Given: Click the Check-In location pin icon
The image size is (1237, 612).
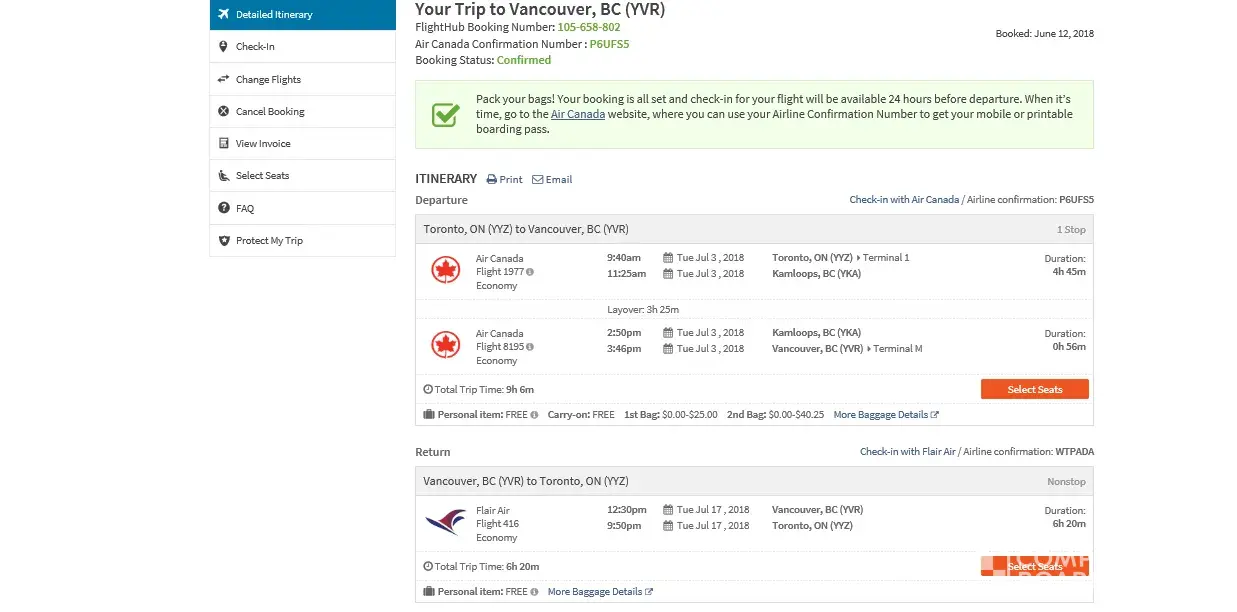Looking at the screenshot, I should 224,46.
